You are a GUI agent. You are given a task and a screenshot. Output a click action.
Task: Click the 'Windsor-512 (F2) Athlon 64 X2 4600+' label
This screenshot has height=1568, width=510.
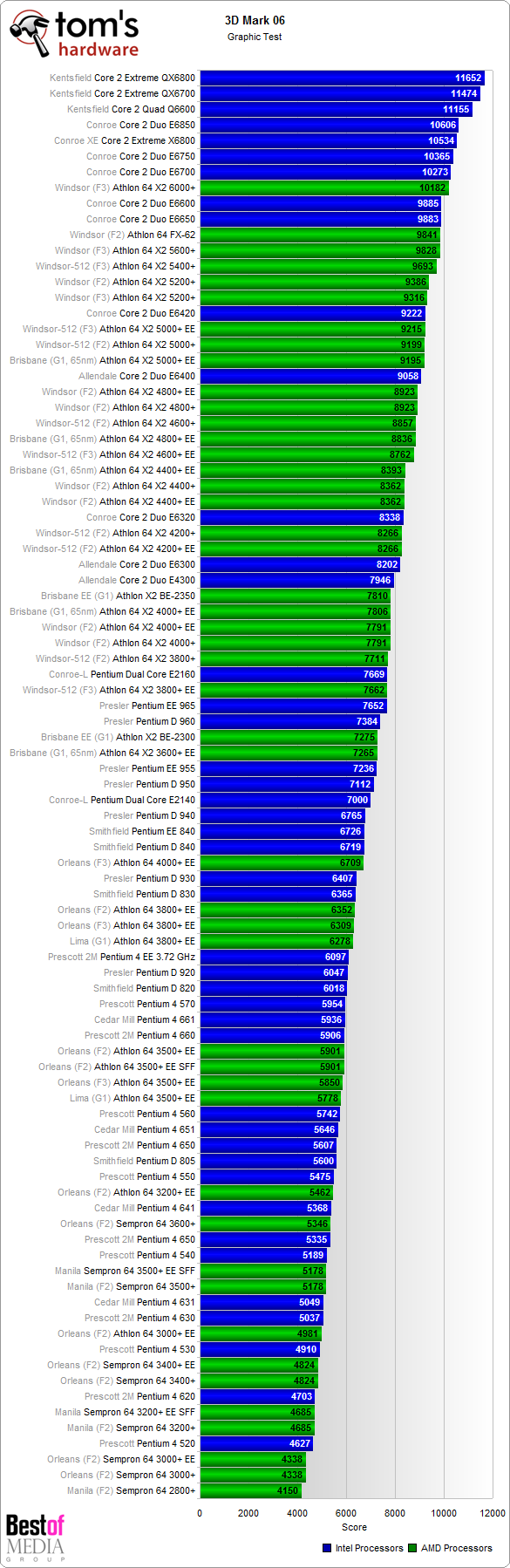tap(115, 423)
